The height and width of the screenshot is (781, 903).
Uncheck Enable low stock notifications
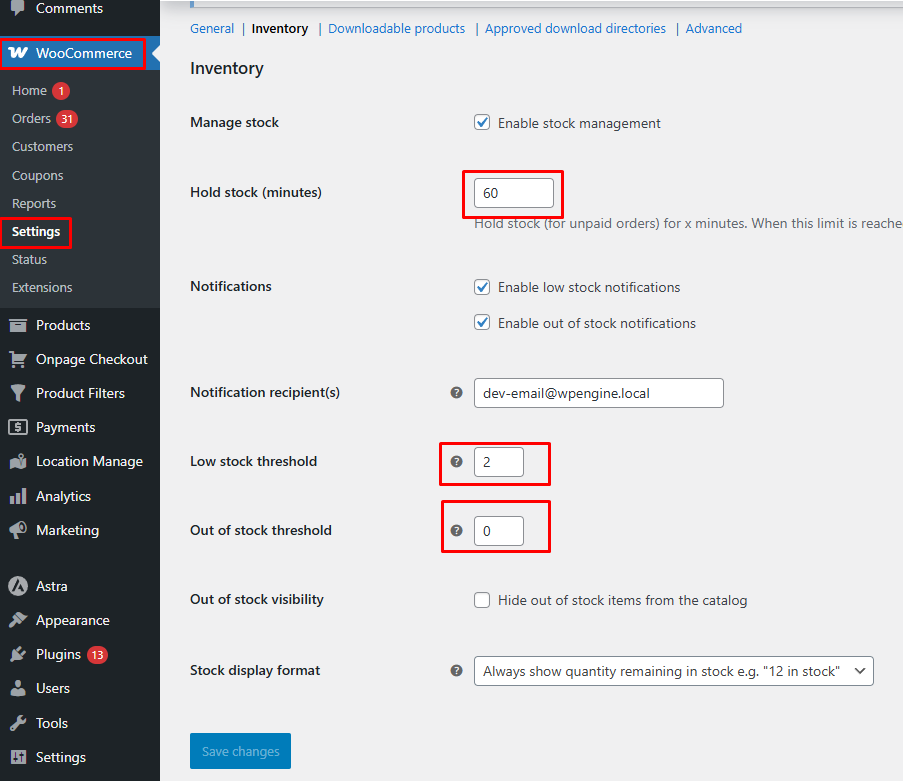[x=482, y=287]
